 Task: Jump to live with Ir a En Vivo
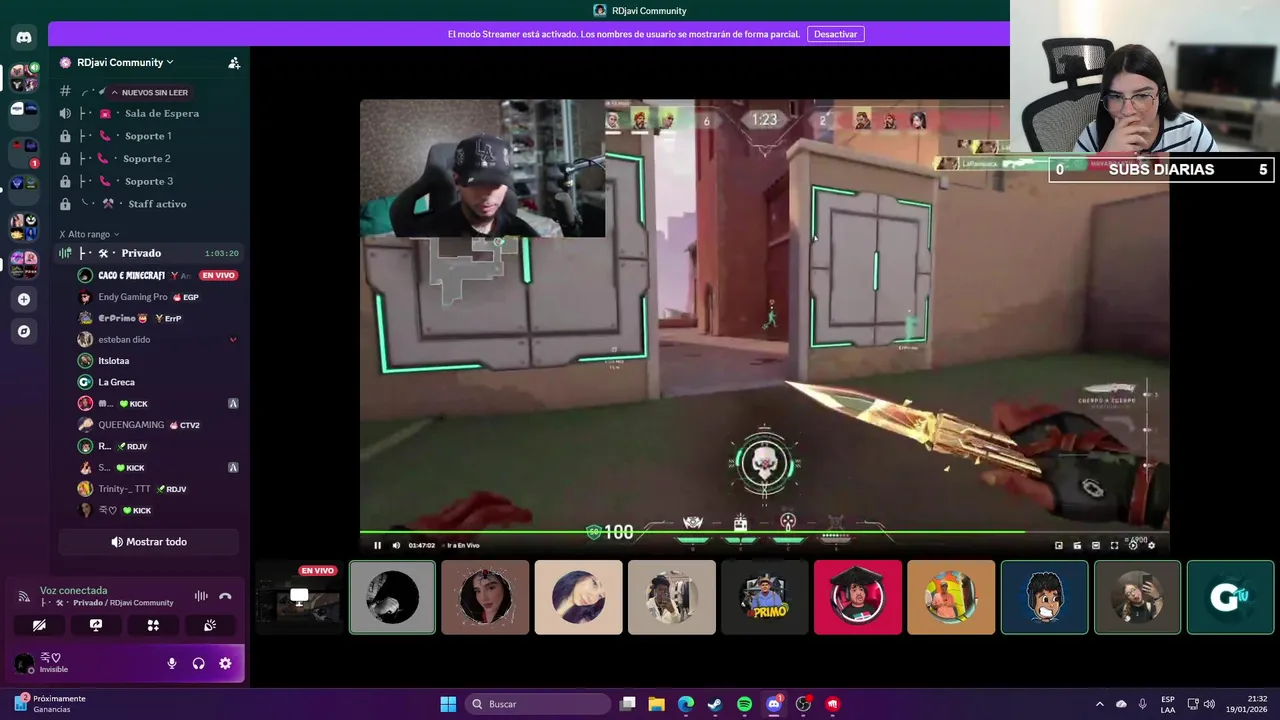coord(463,545)
